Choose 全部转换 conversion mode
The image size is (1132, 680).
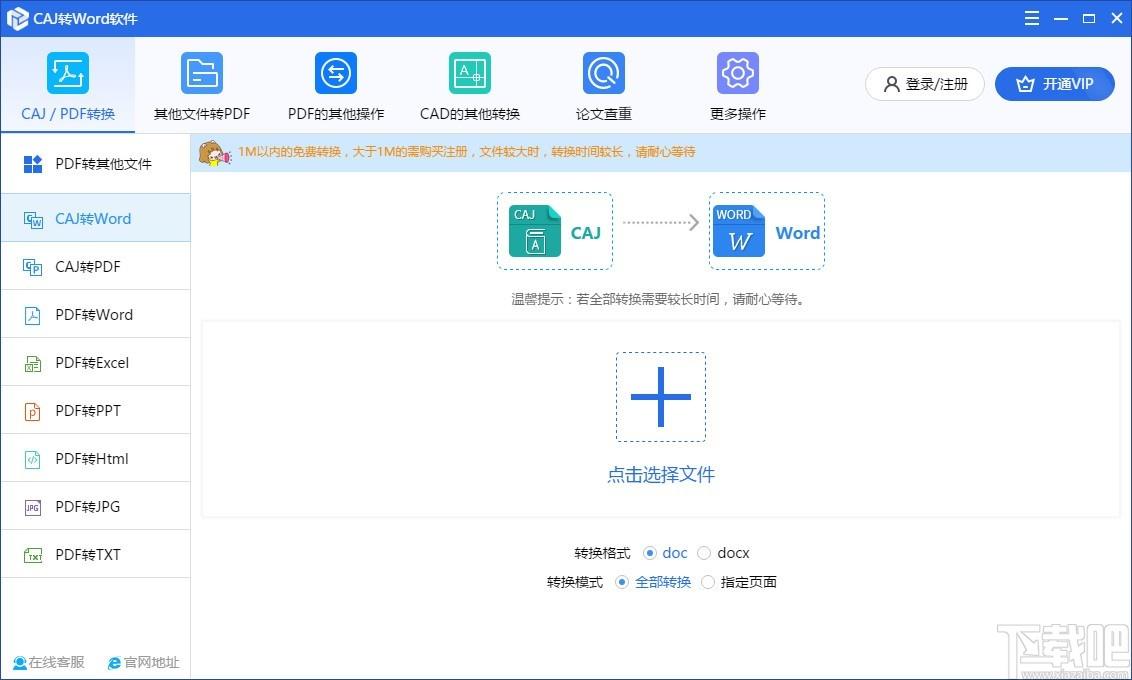pos(622,582)
